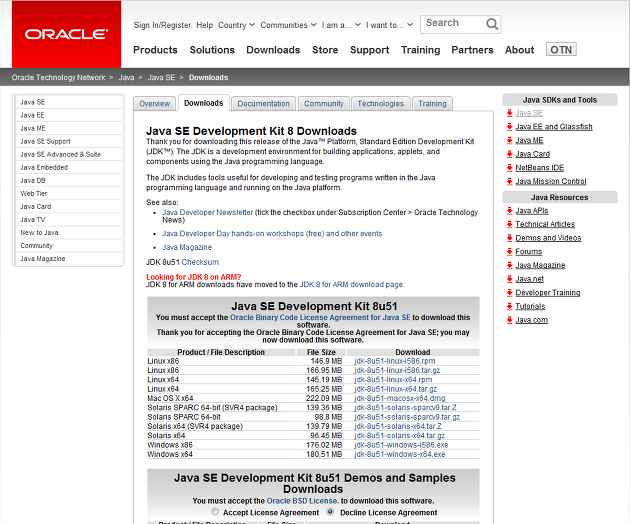Switch to the Technologies tab
The image size is (630, 524).
coord(381,104)
